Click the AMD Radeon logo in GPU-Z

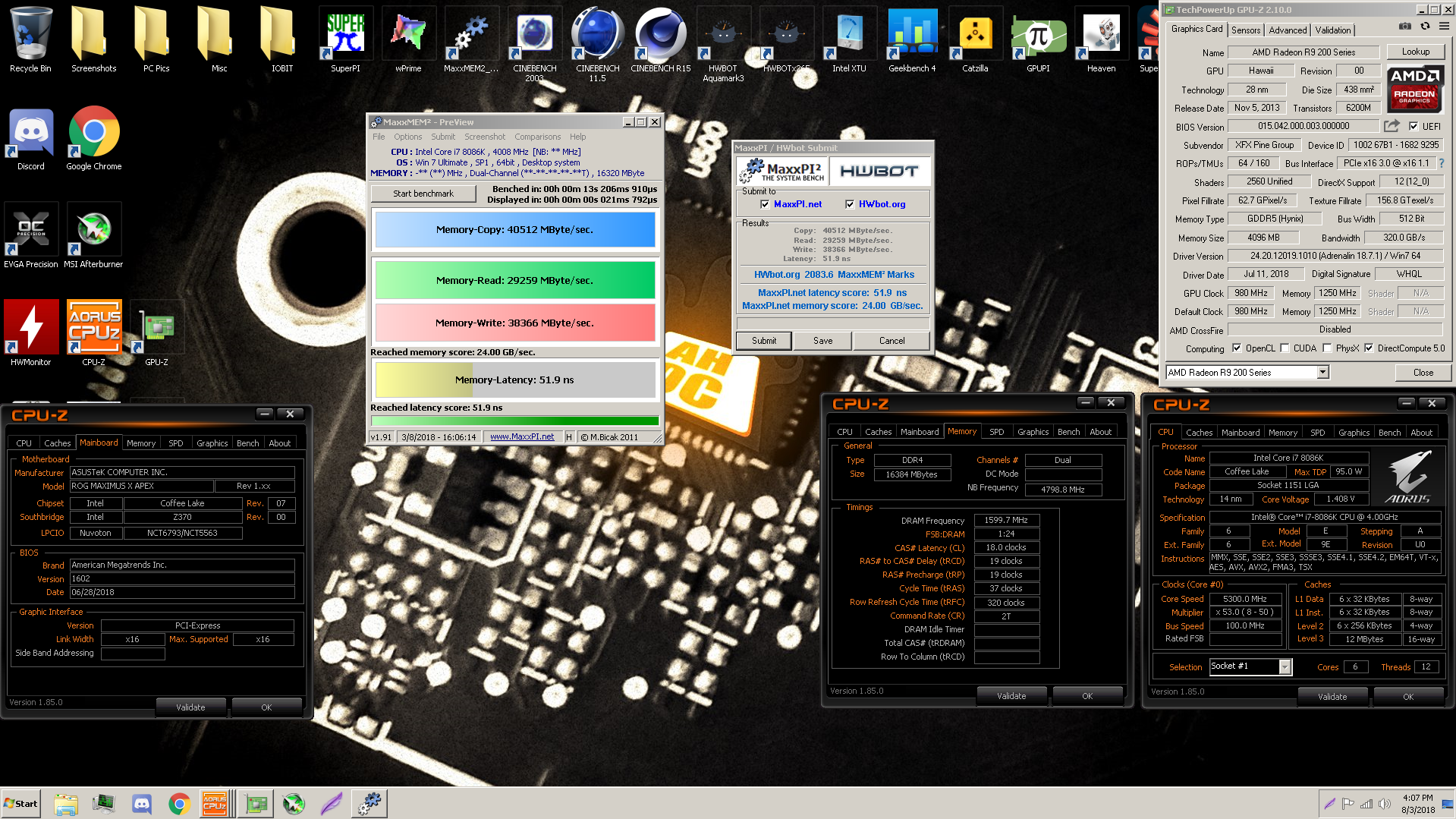[x=1415, y=88]
